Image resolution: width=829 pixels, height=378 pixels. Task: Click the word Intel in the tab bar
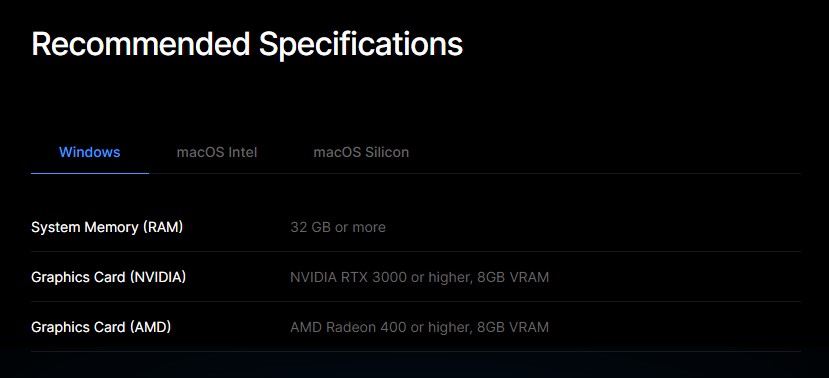click(x=243, y=153)
